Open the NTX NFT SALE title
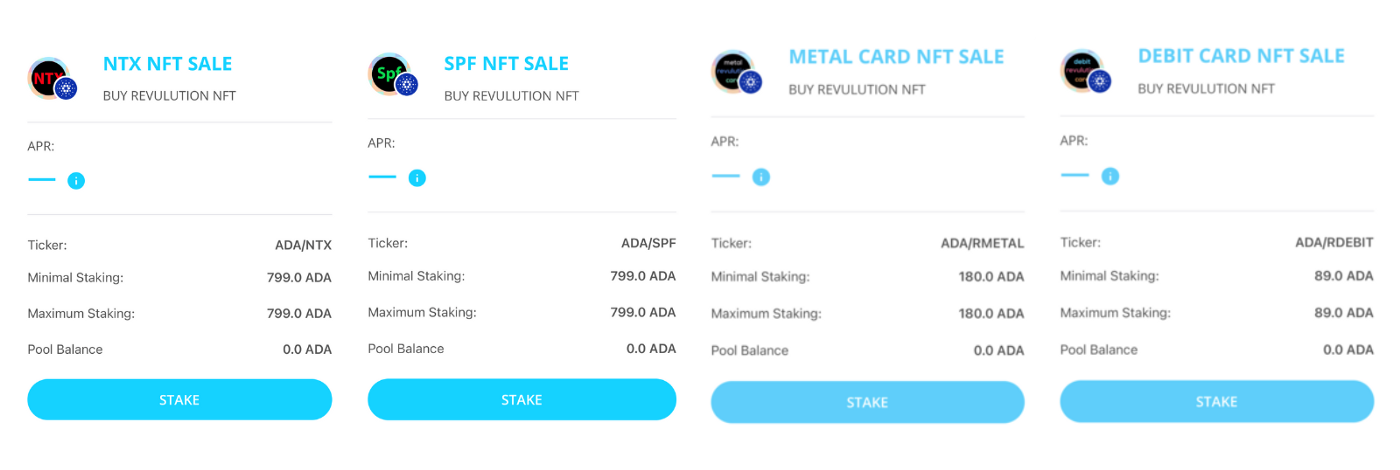Viewport: 1400px width, 470px height. (x=167, y=64)
